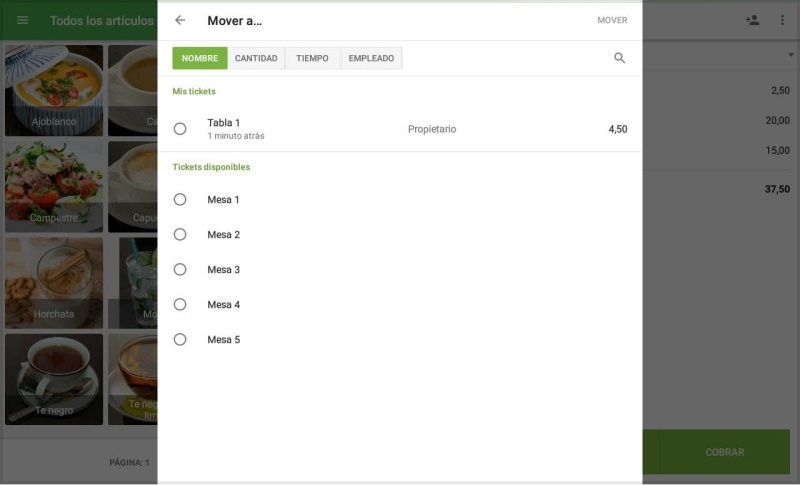Click the 'Mesa 3' ticket label
The height and width of the screenshot is (485, 800).
[223, 270]
